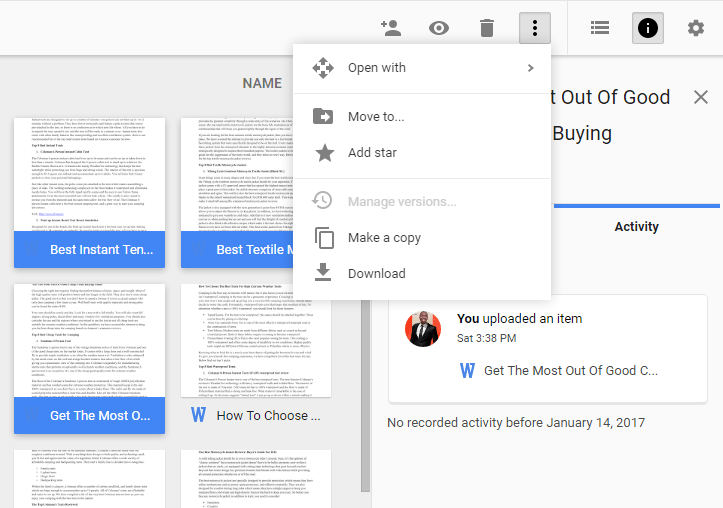Select Add star in the menu

pyautogui.click(x=422, y=153)
